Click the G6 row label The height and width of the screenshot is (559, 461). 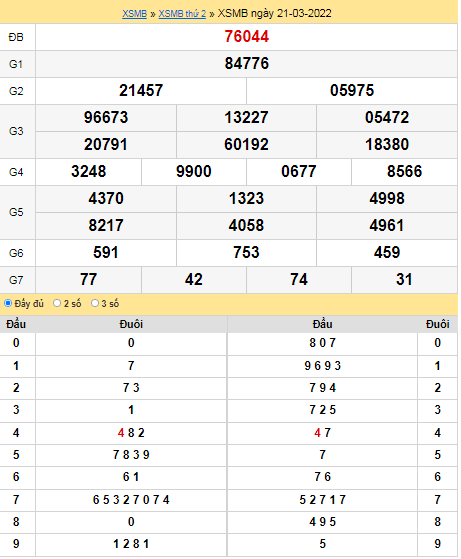pos(16,253)
